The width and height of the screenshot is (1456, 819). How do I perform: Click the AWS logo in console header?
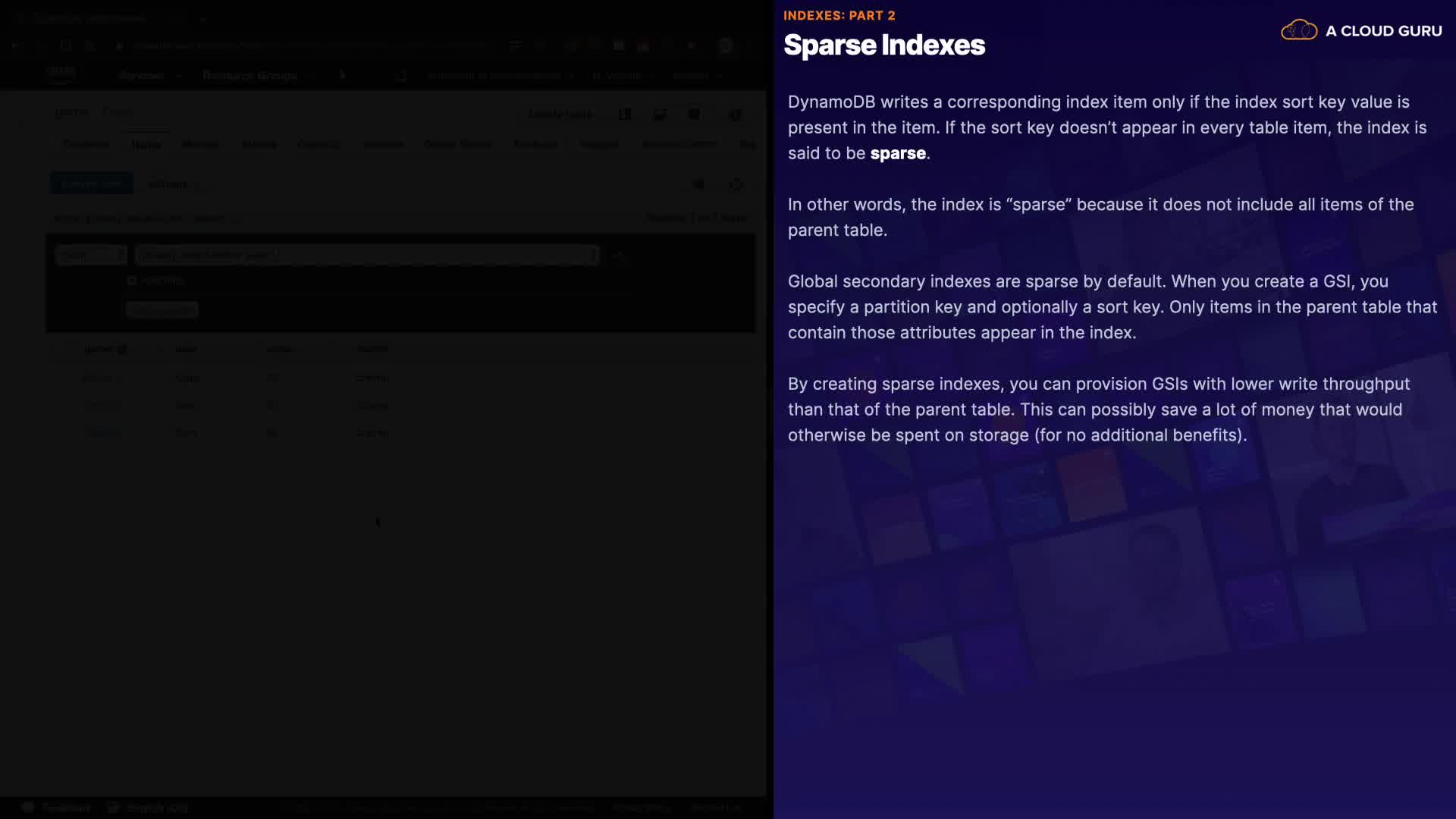pyautogui.click(x=61, y=74)
